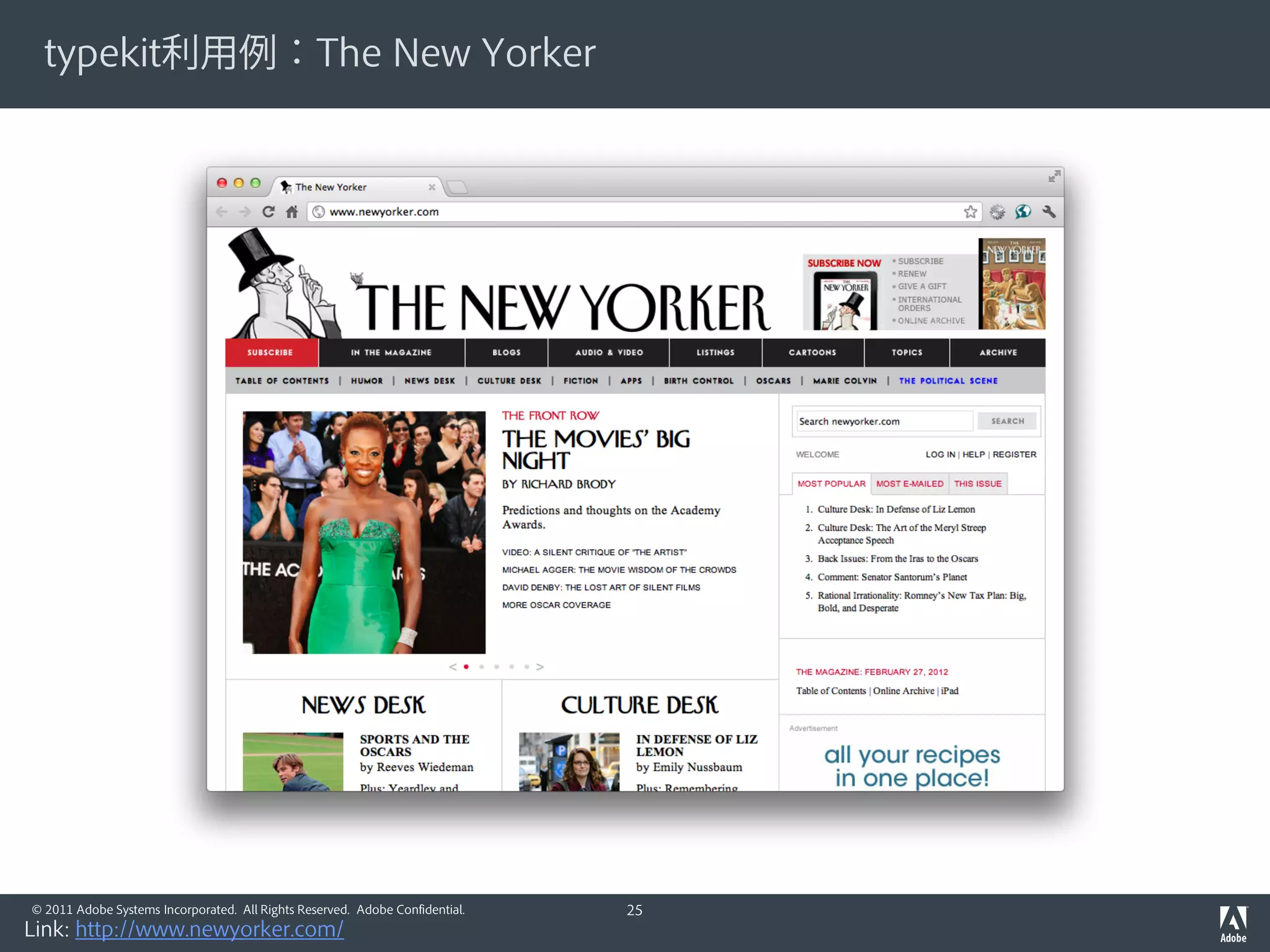This screenshot has height=952, width=1270.
Task: Go to Apps subnav link
Action: pos(631,381)
